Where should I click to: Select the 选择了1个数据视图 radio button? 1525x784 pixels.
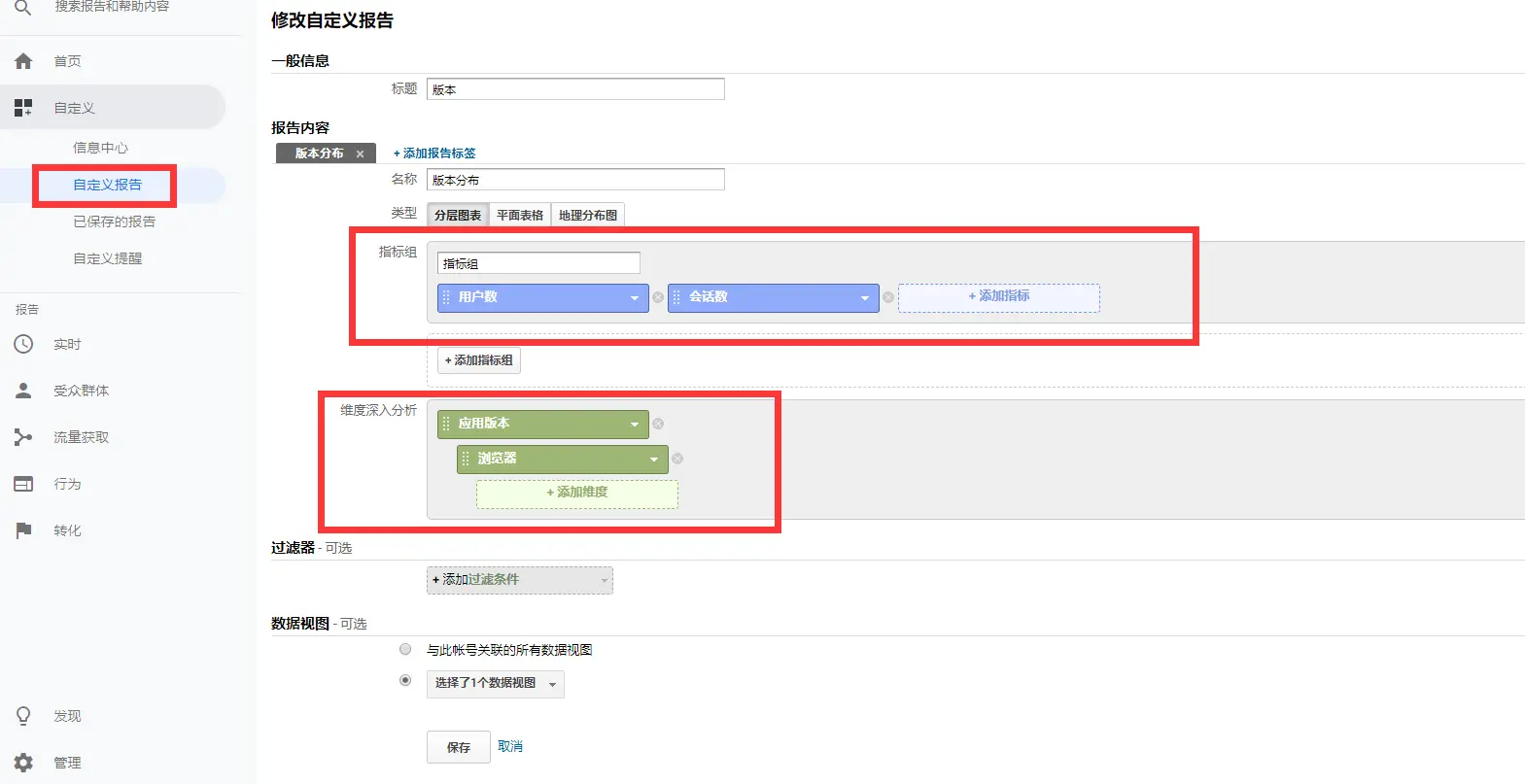coord(405,680)
